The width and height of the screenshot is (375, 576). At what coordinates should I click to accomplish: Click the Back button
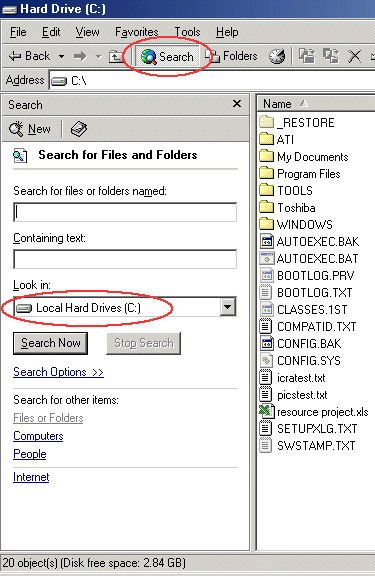[29, 56]
